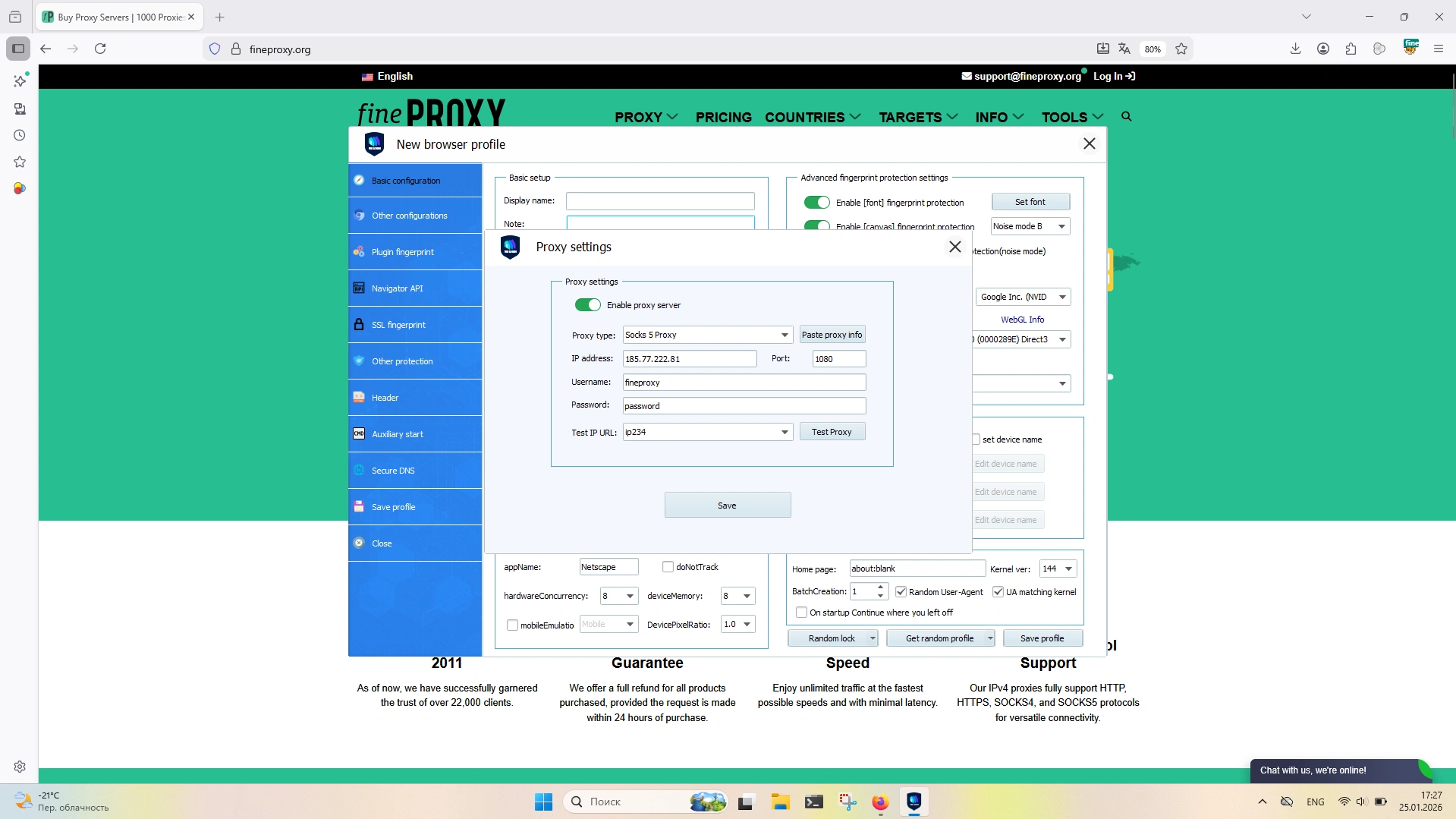1456x819 pixels.
Task: Click the Test Proxy button
Action: coord(832,432)
